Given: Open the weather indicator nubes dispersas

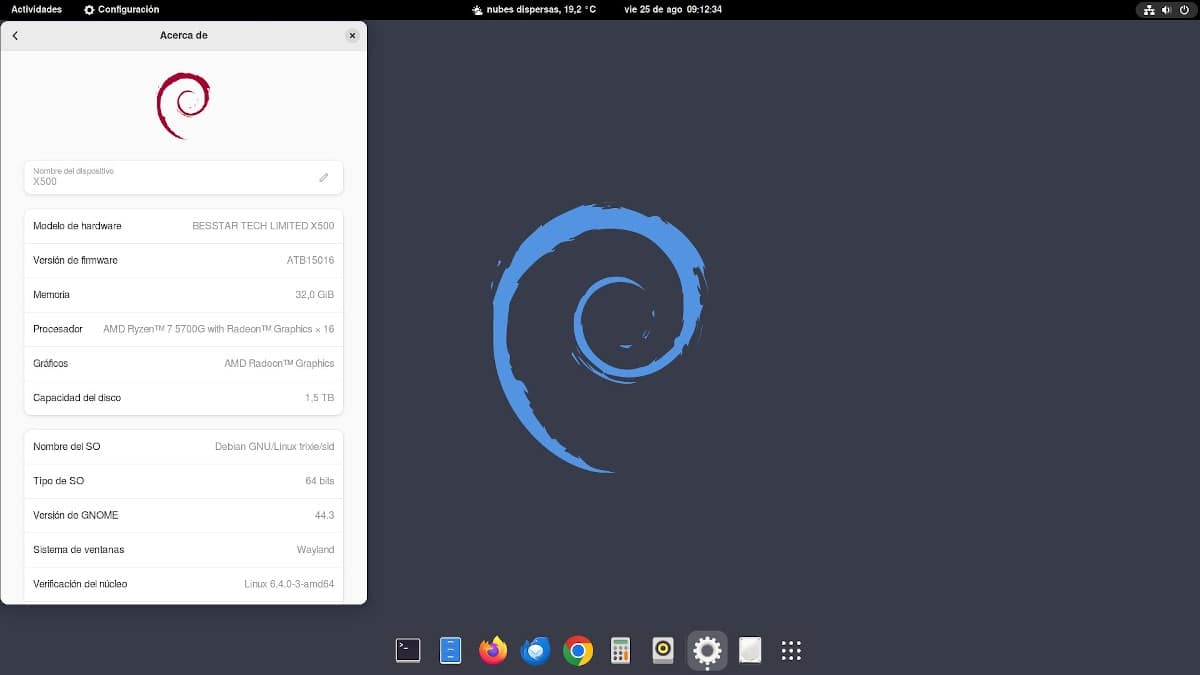Looking at the screenshot, I should point(533,9).
